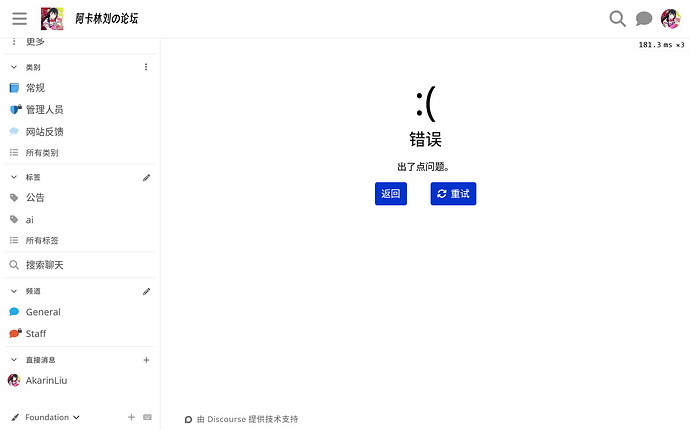This screenshot has width=690, height=430.
Task: Click the blue chat bubble beside General
Action: pyautogui.click(x=14, y=312)
